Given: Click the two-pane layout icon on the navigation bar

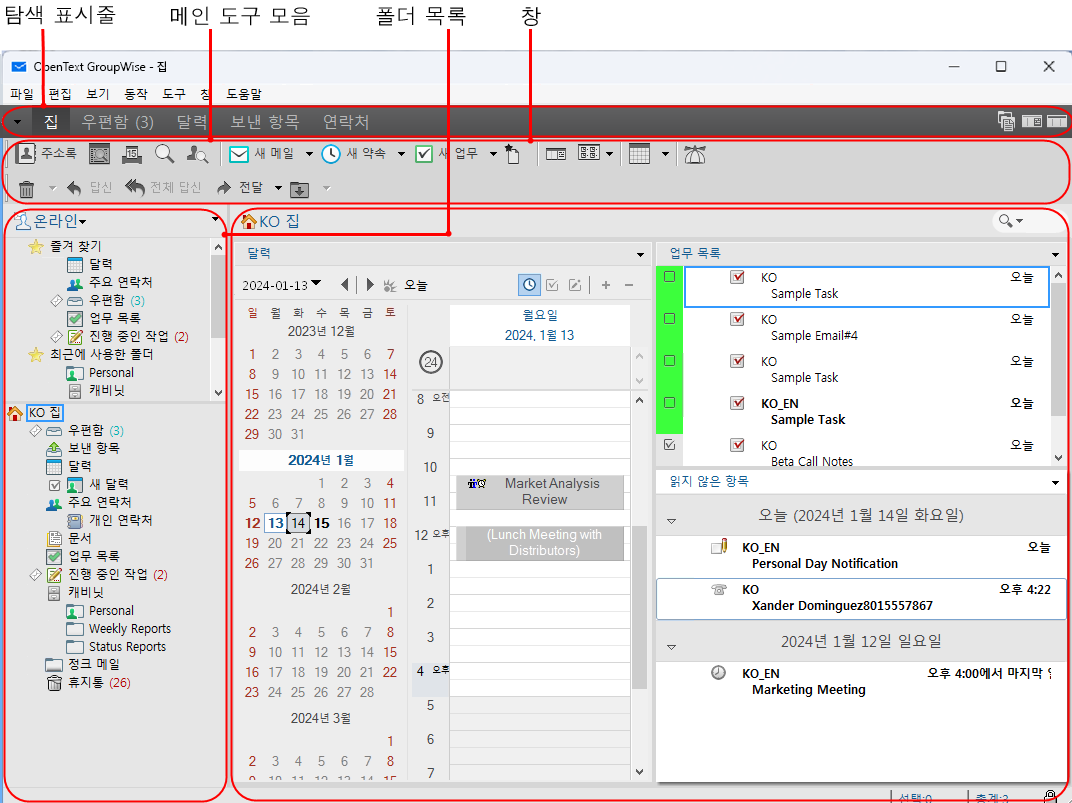Looking at the screenshot, I should click(1032, 122).
